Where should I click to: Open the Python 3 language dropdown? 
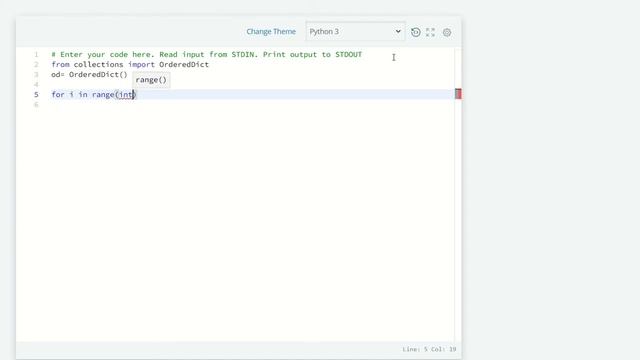click(x=355, y=31)
